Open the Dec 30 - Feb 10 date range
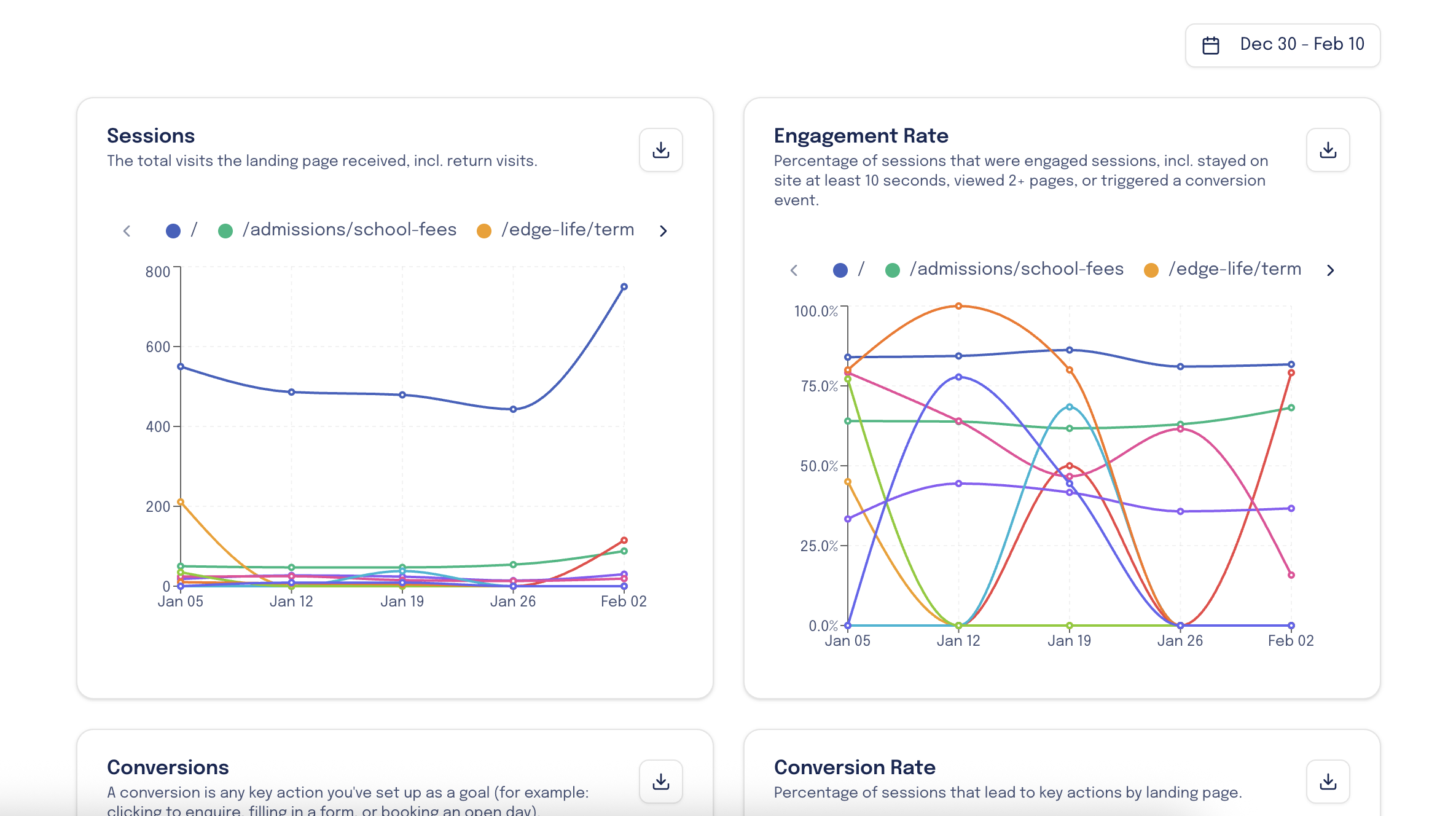Viewport: 1456px width, 816px height. [1301, 44]
